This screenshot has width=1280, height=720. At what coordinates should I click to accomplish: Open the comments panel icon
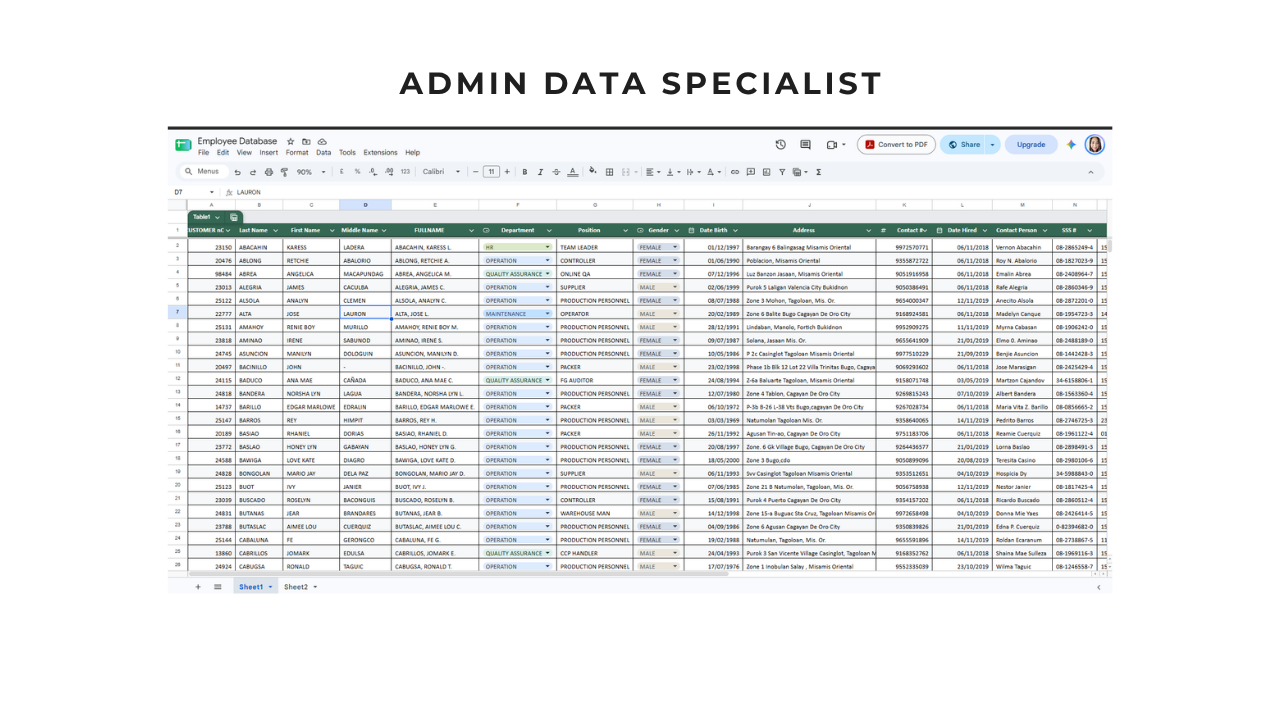(x=806, y=145)
